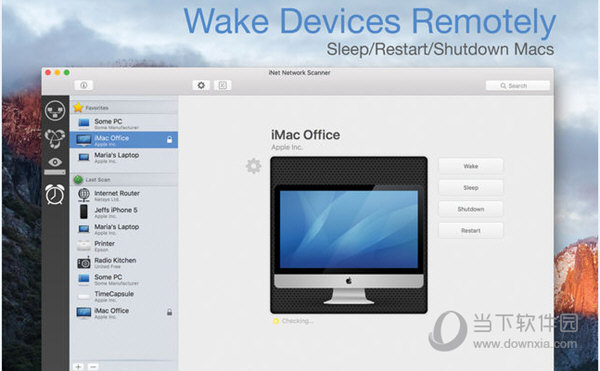
Task: Click the Wake button
Action: pos(471,166)
